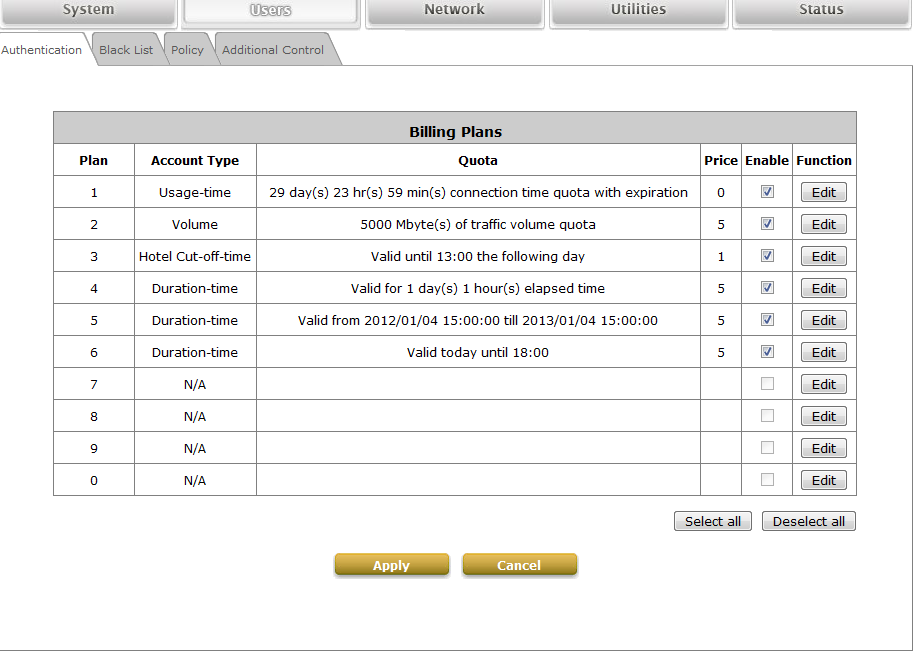This screenshot has width=915, height=652.
Task: Switch to the Network menu tab
Action: click(454, 11)
